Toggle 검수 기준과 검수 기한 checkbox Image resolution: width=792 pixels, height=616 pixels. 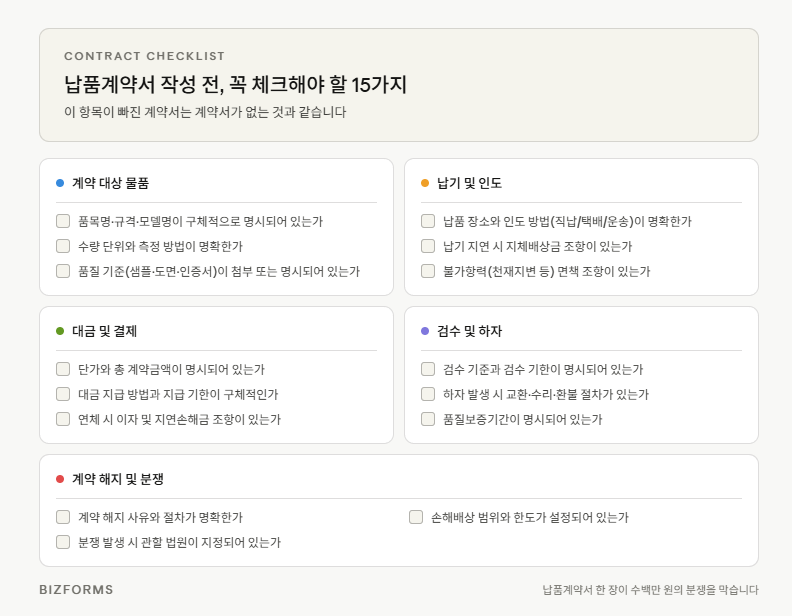coord(428,369)
